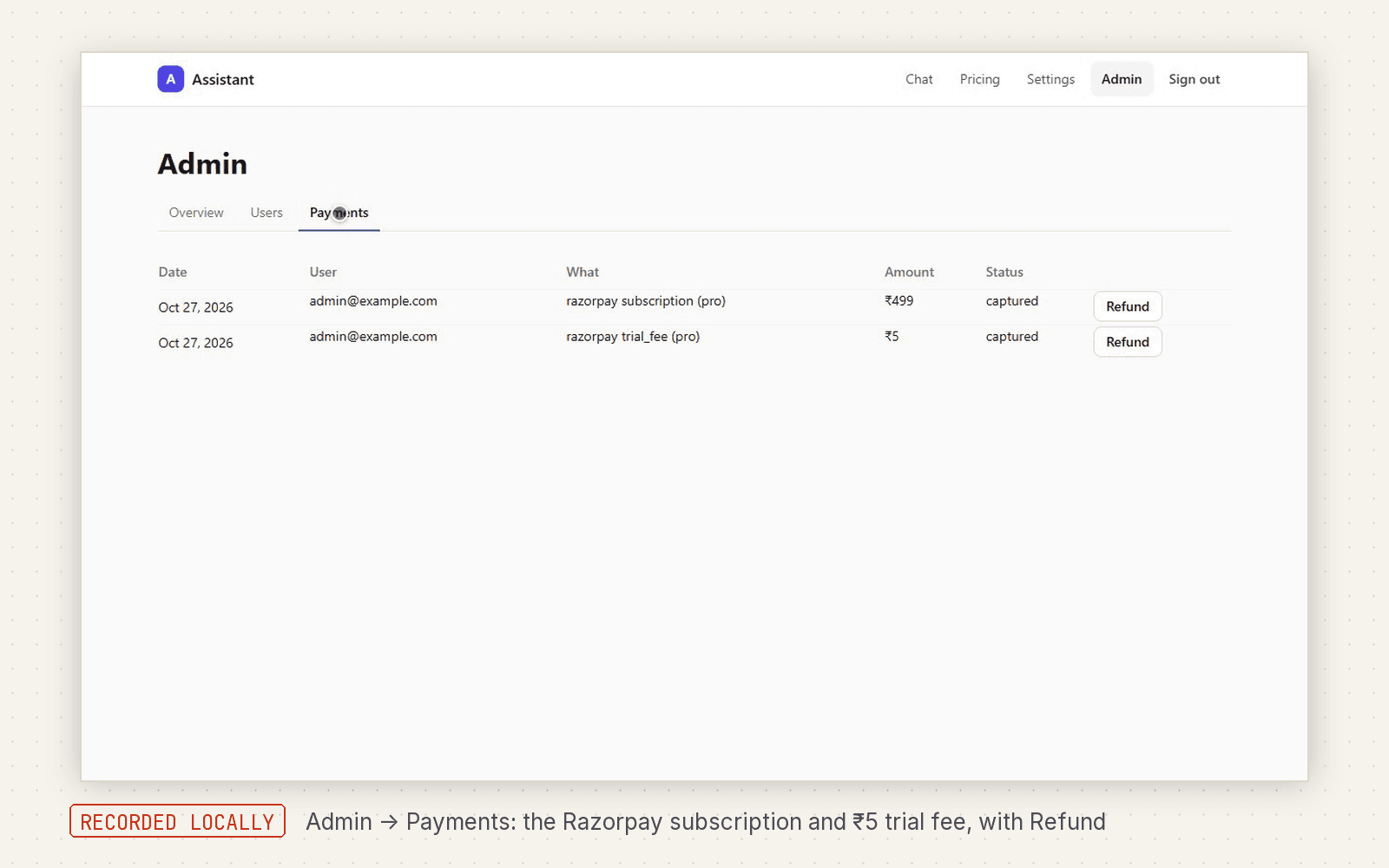Sign out of the account
Viewport: 1389px width, 868px height.
(1194, 79)
